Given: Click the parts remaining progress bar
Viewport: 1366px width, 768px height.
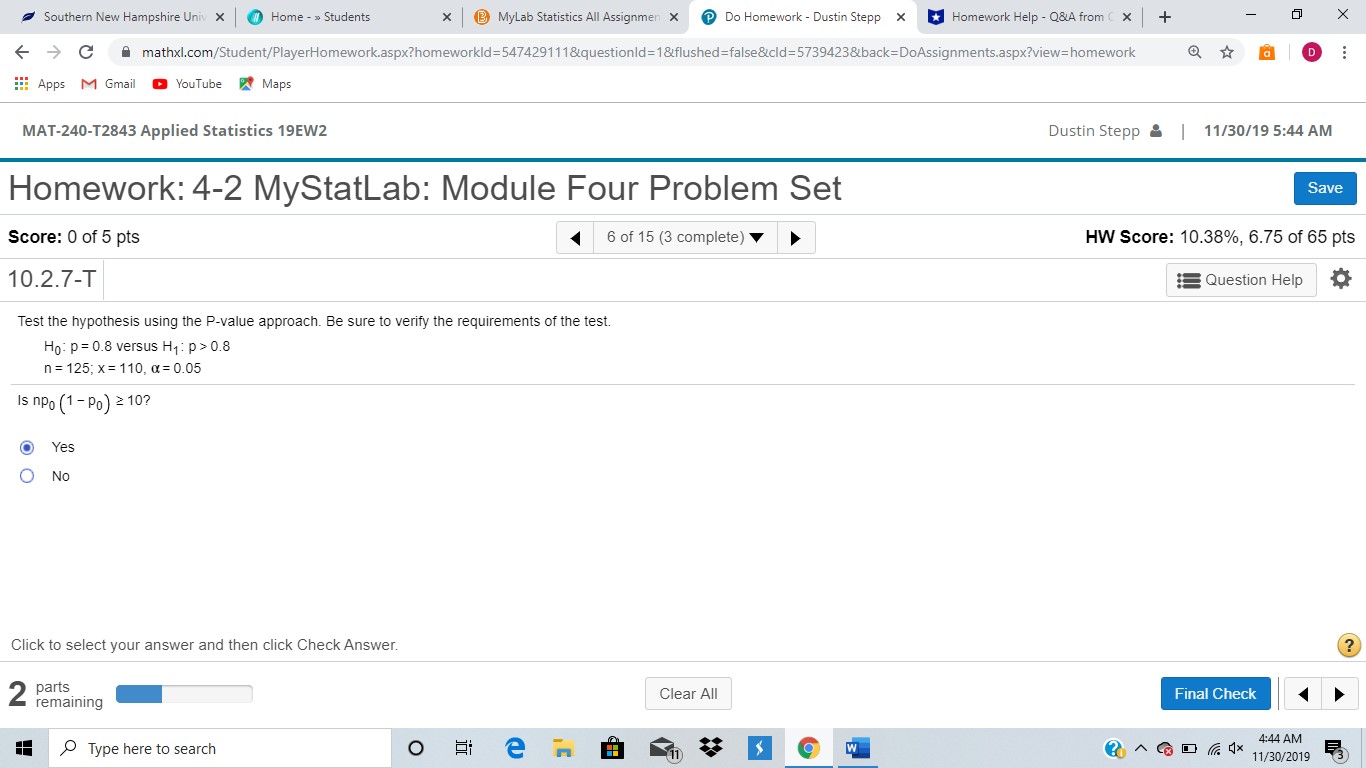Looking at the screenshot, I should (184, 693).
